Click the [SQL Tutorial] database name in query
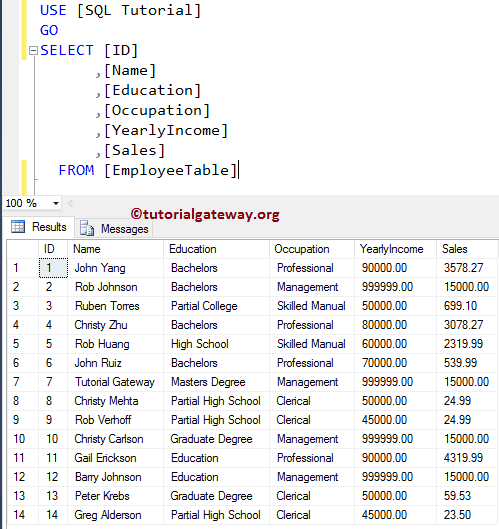The width and height of the screenshot is (499, 529). (139, 10)
